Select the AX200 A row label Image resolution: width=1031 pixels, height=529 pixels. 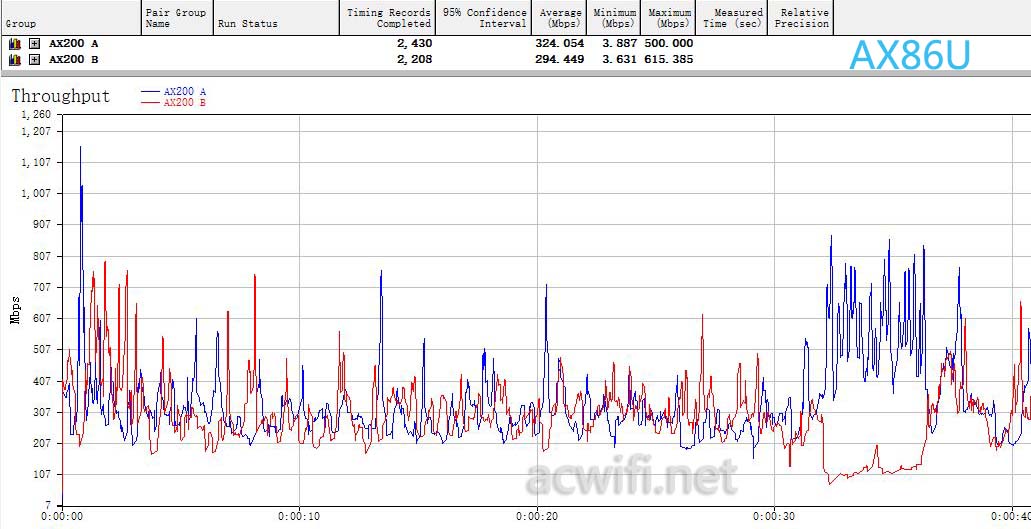click(x=74, y=43)
